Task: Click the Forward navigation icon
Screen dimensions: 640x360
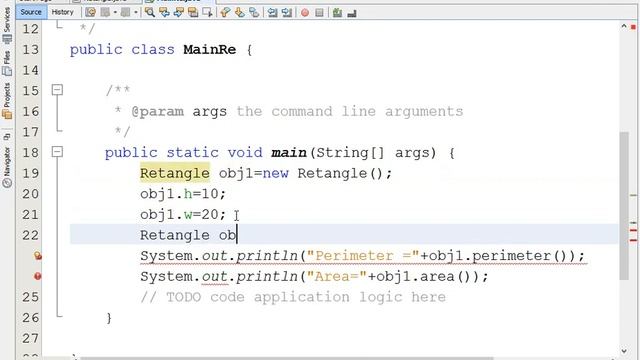Action: (x=125, y=12)
